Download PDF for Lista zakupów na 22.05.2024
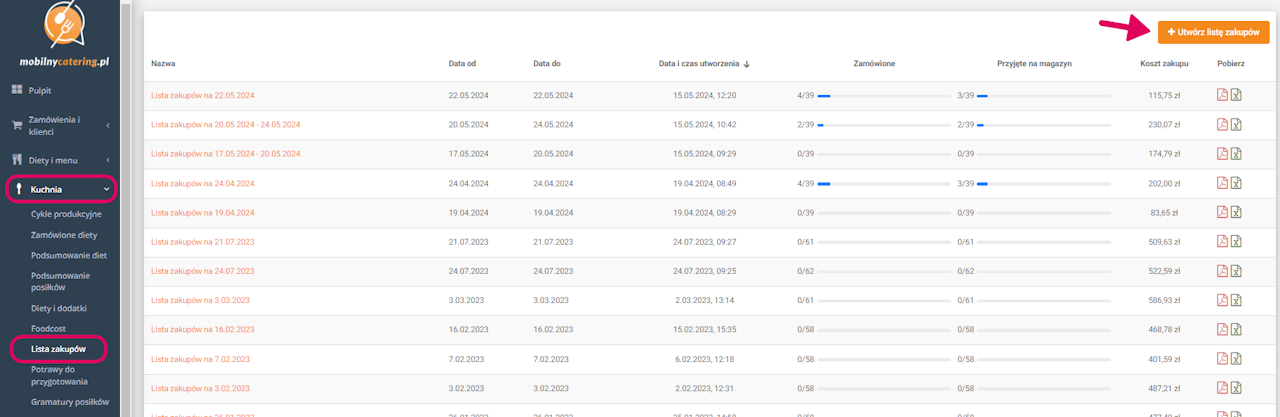The width and height of the screenshot is (1280, 417). click(1221, 96)
